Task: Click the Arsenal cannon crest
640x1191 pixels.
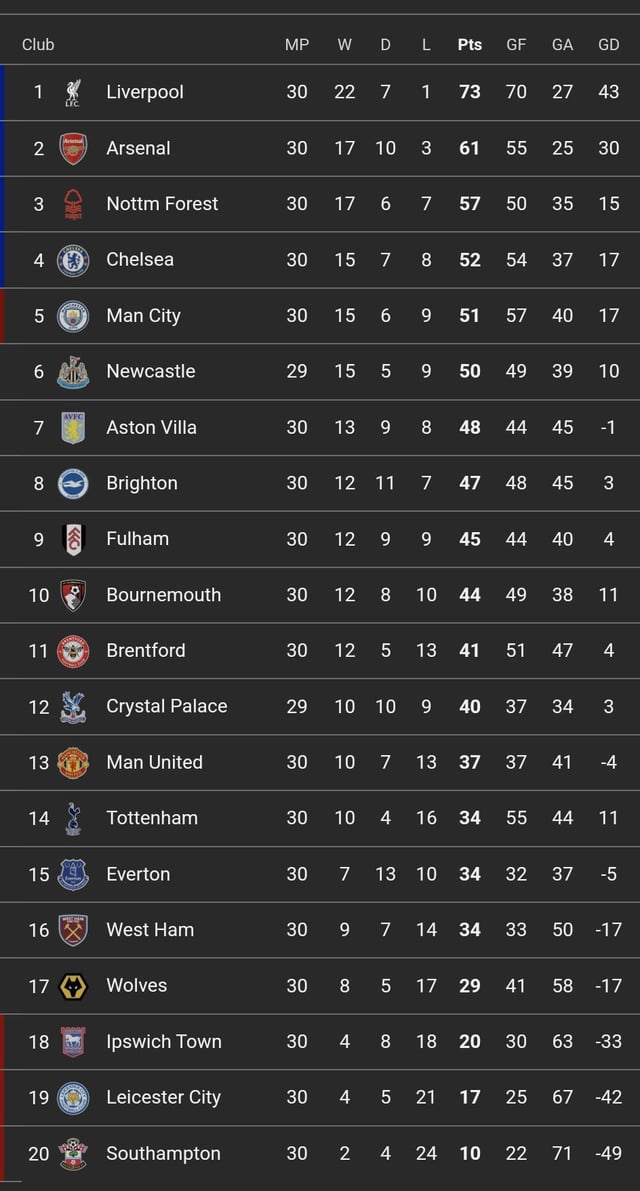Action: pyautogui.click(x=72, y=148)
